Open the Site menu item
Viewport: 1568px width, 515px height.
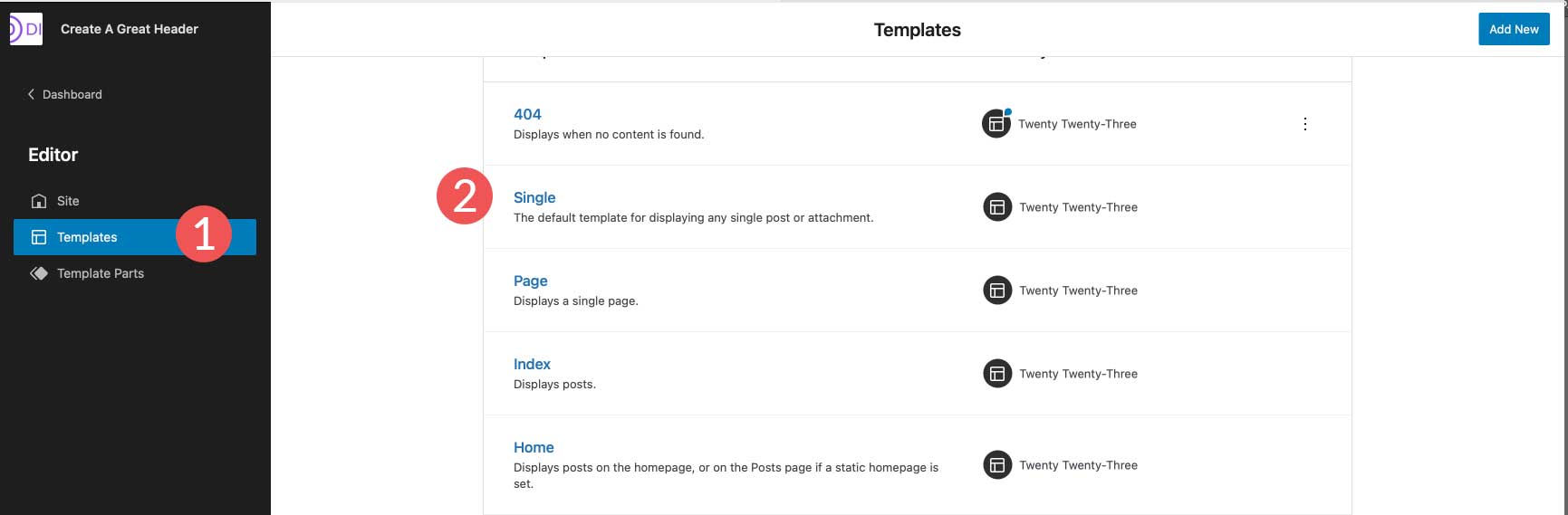pyautogui.click(x=68, y=201)
